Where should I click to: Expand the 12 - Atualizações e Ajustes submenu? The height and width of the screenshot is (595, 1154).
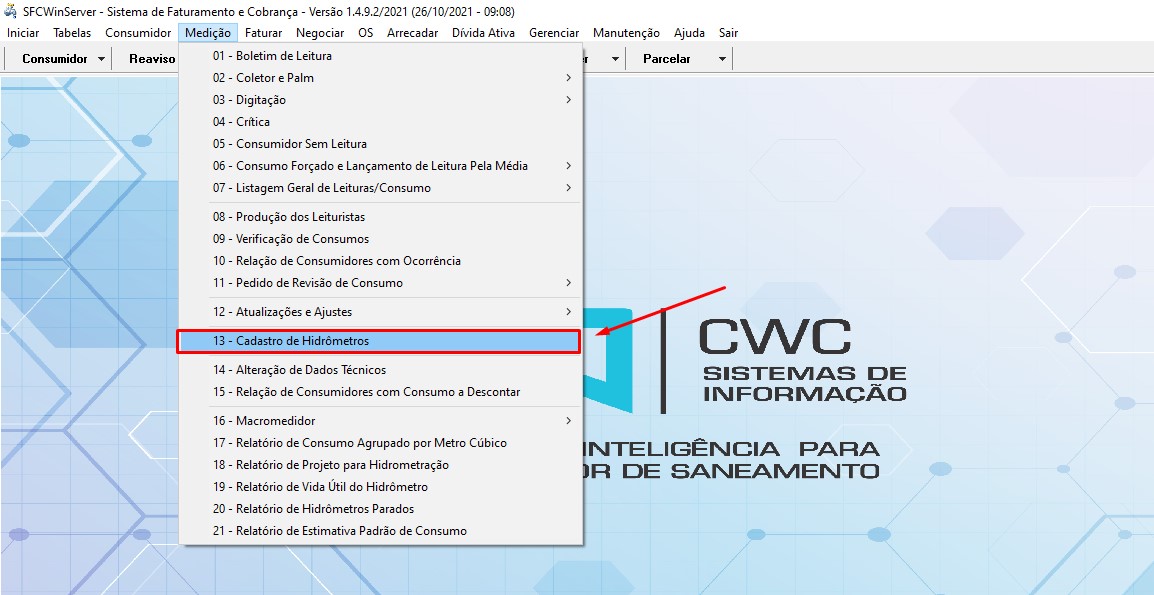pos(282,312)
